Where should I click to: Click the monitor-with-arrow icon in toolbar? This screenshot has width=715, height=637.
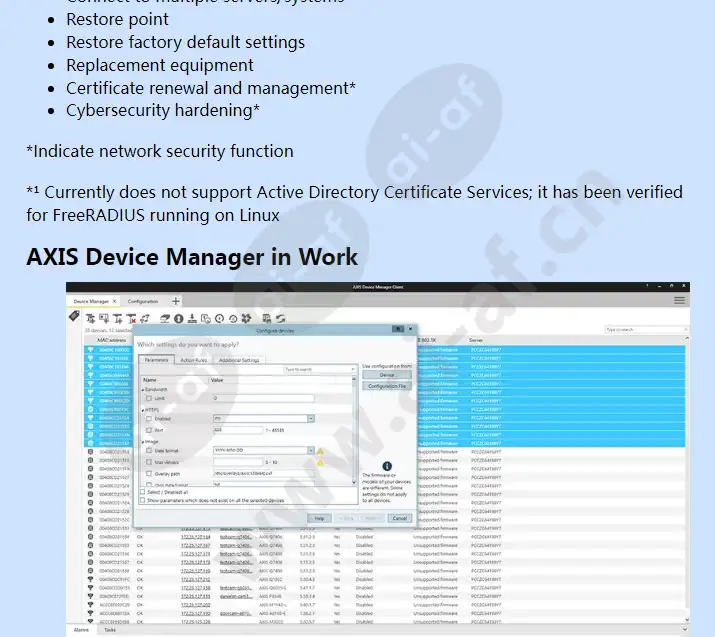pos(104,319)
